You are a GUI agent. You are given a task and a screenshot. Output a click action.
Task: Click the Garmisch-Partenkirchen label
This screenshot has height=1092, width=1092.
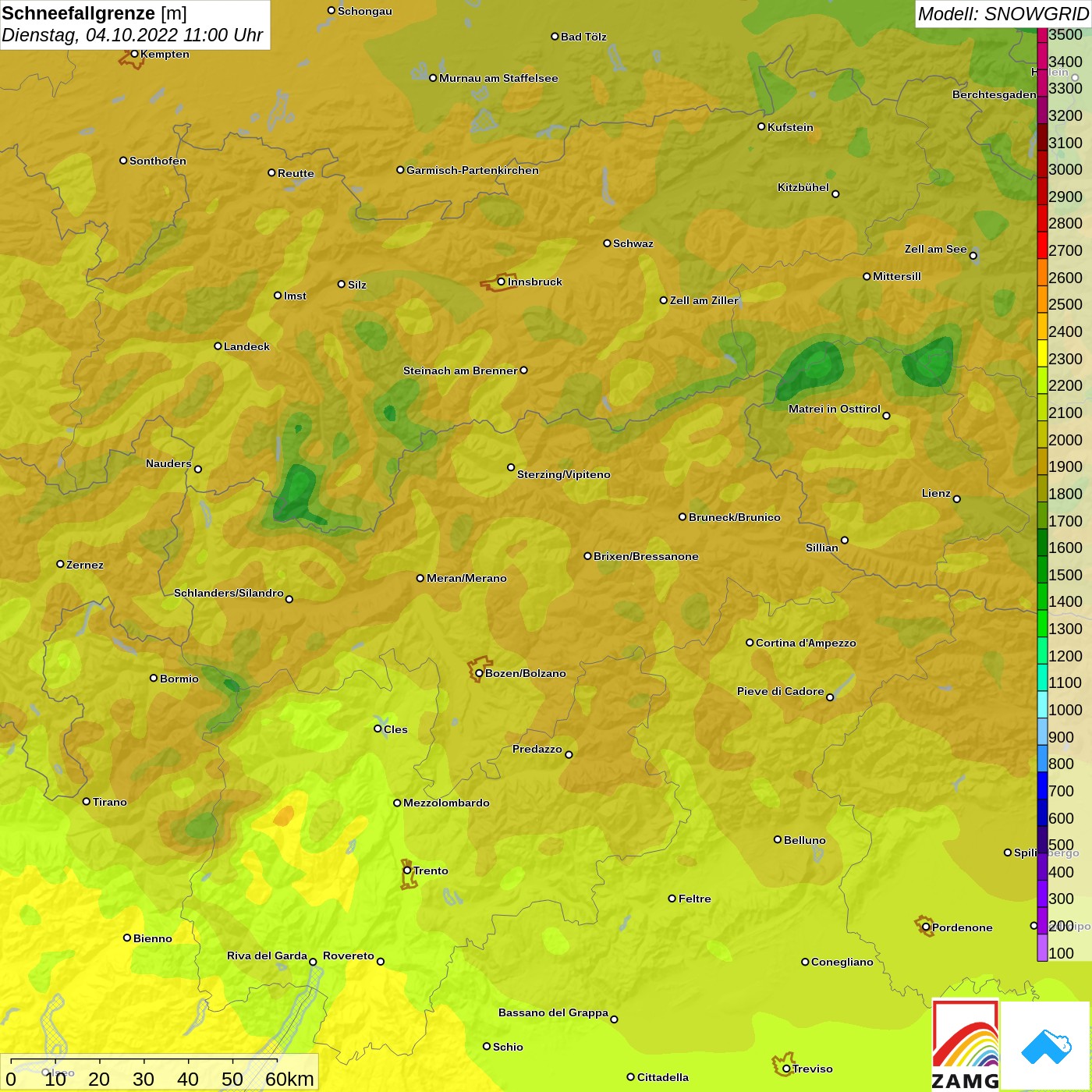click(x=473, y=170)
